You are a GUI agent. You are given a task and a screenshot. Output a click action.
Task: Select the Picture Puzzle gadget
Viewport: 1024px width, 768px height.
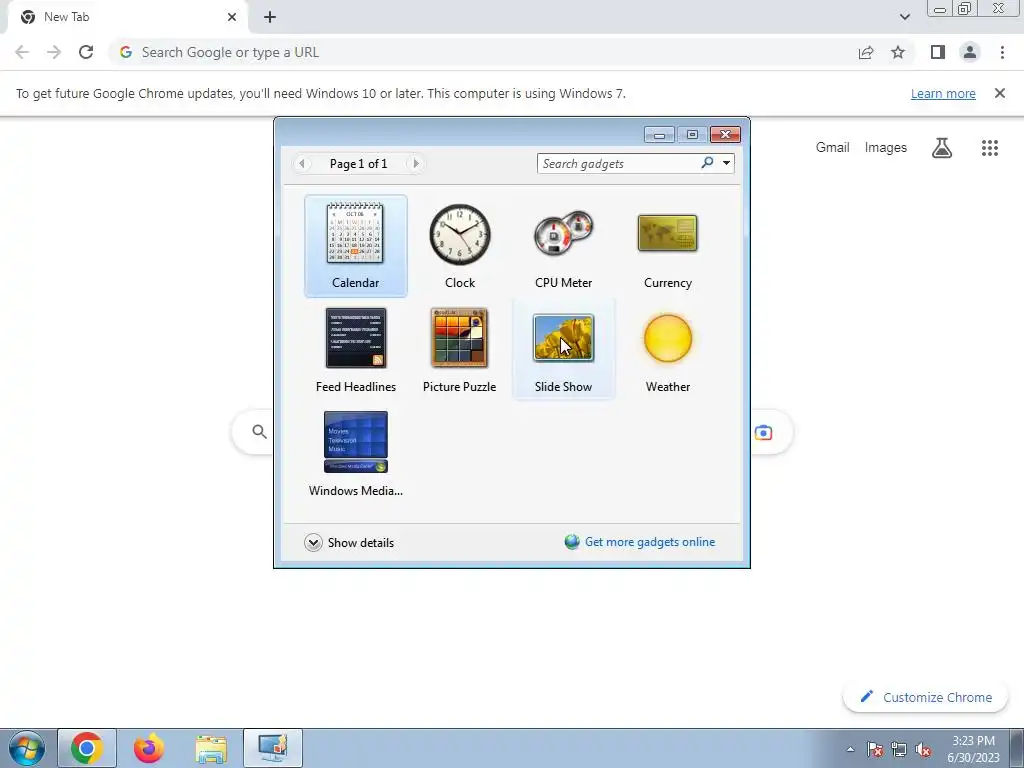[x=460, y=350]
